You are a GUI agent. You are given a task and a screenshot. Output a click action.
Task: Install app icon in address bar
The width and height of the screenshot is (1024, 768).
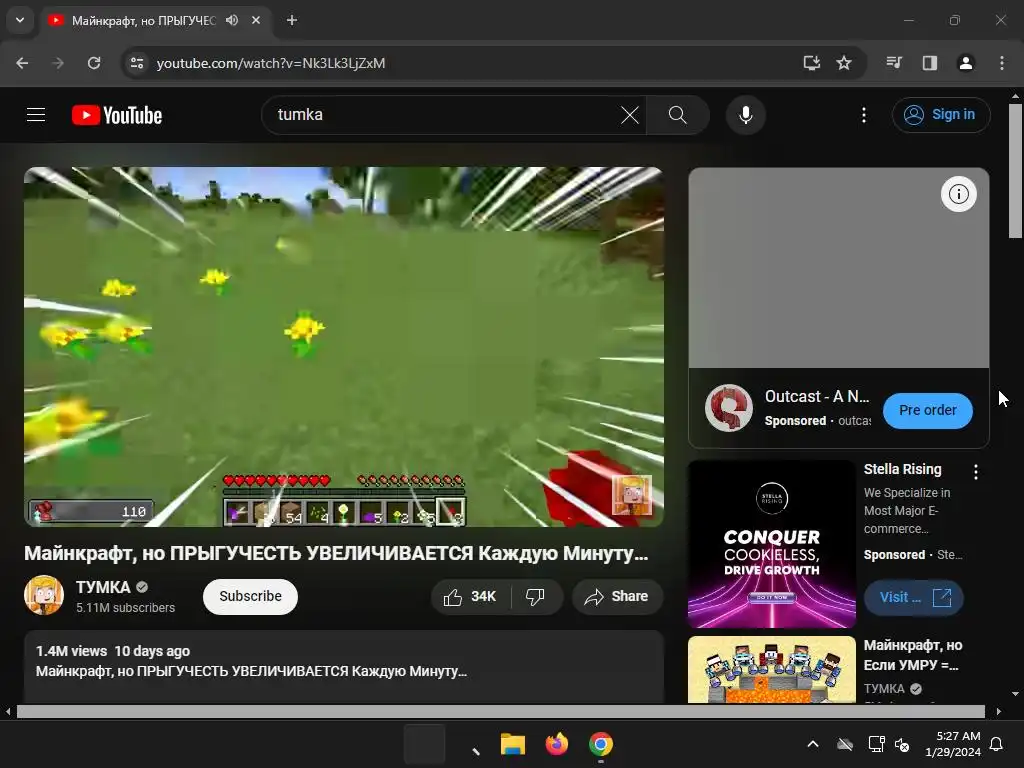coord(812,63)
